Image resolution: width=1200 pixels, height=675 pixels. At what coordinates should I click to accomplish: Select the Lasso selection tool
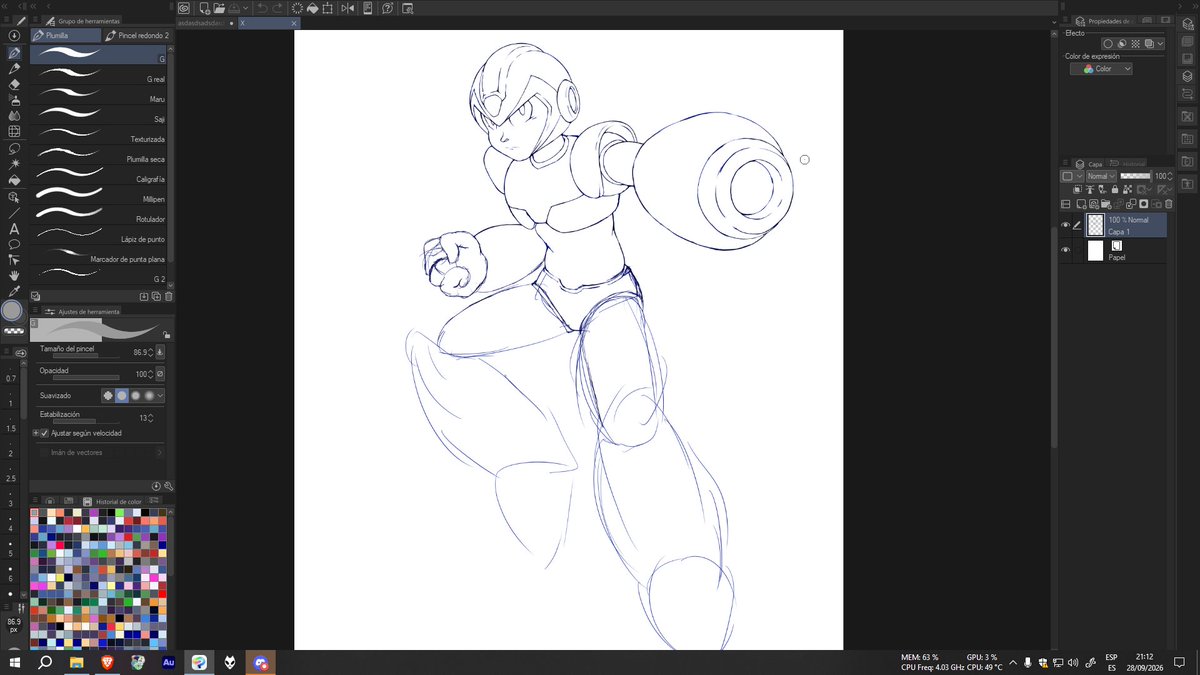click(x=14, y=147)
